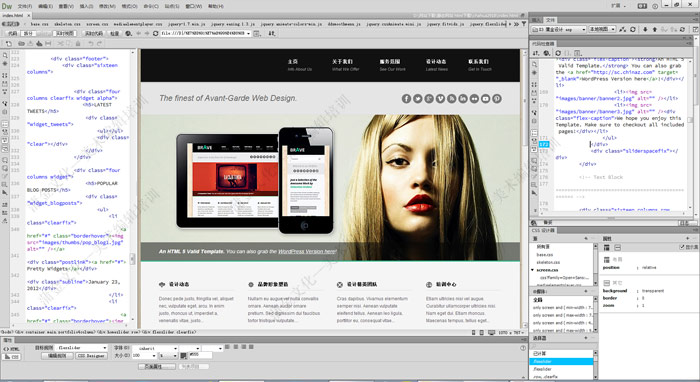Click the WordPress Version here link
The image size is (700, 382).
[x=307, y=252]
